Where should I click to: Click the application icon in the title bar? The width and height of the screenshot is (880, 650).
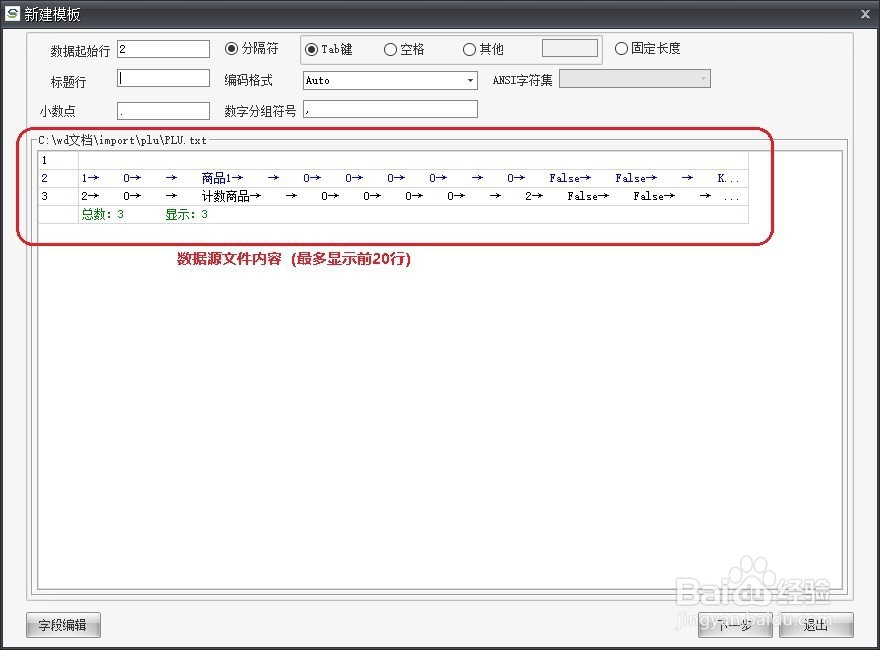tap(14, 14)
